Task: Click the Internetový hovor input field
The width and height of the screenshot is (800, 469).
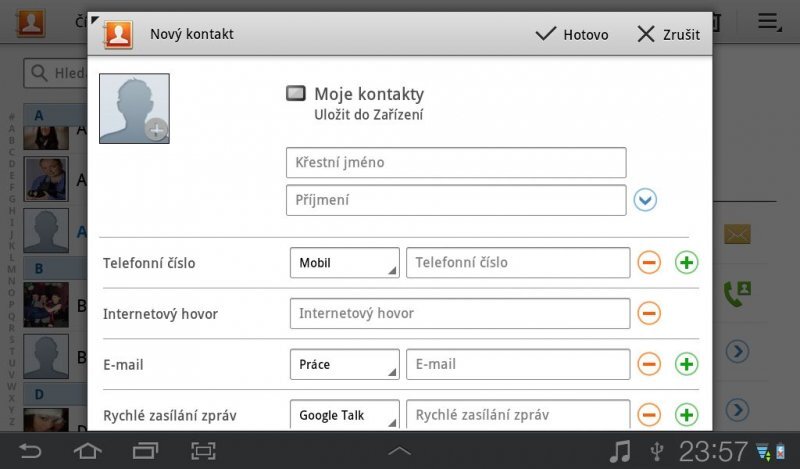Action: (x=460, y=313)
